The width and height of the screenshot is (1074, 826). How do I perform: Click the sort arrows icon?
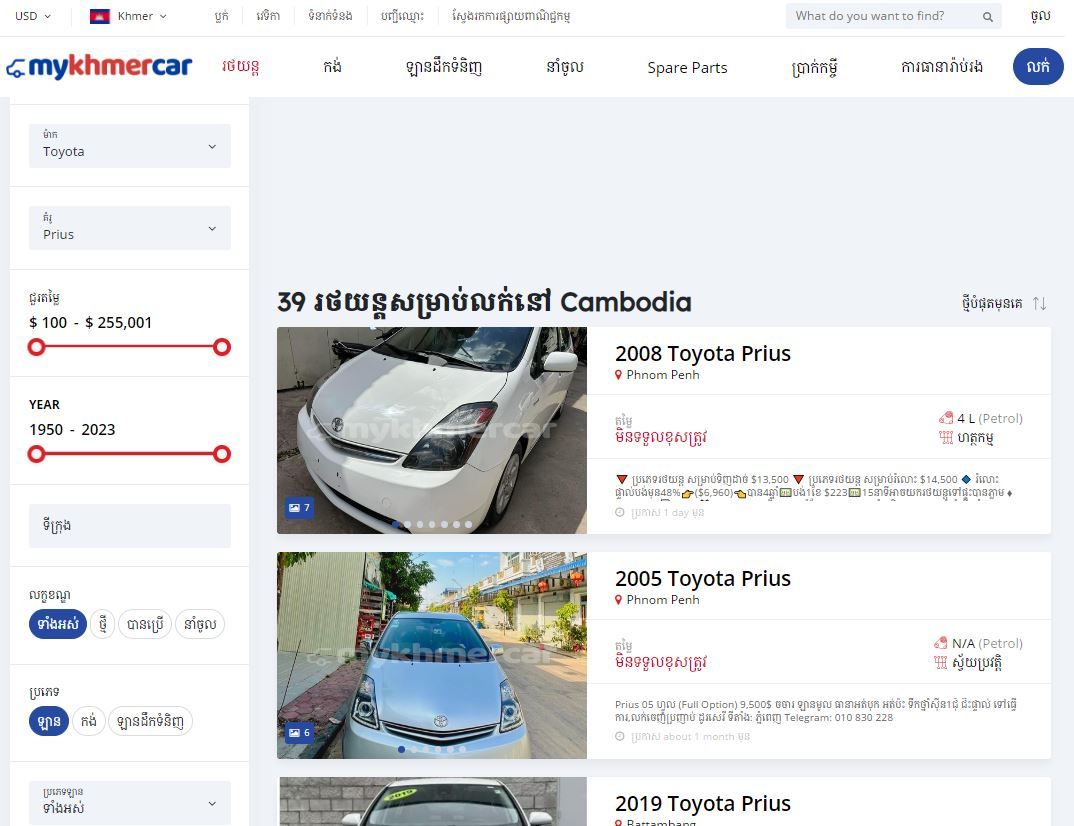(x=1039, y=303)
